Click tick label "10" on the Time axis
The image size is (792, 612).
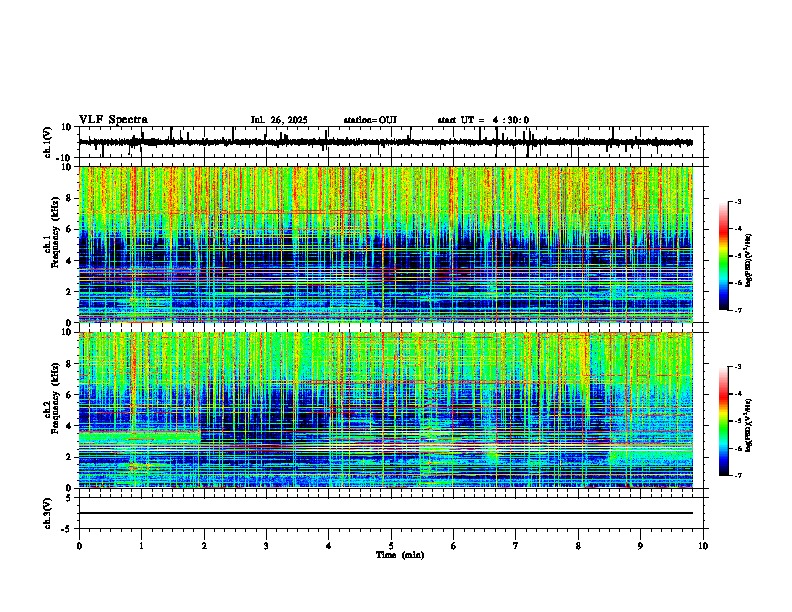click(x=703, y=546)
